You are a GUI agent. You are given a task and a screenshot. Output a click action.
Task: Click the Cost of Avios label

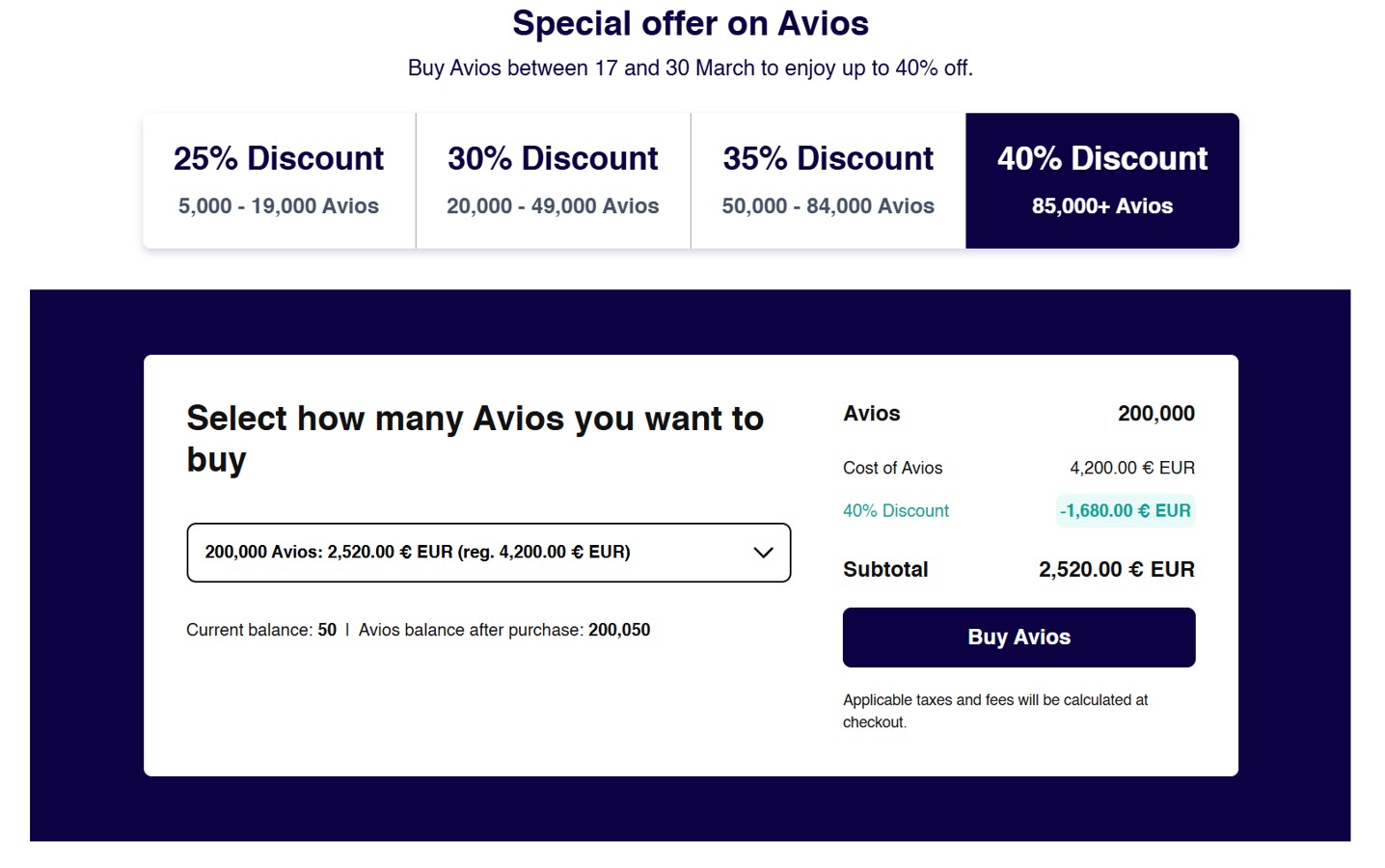pos(892,468)
